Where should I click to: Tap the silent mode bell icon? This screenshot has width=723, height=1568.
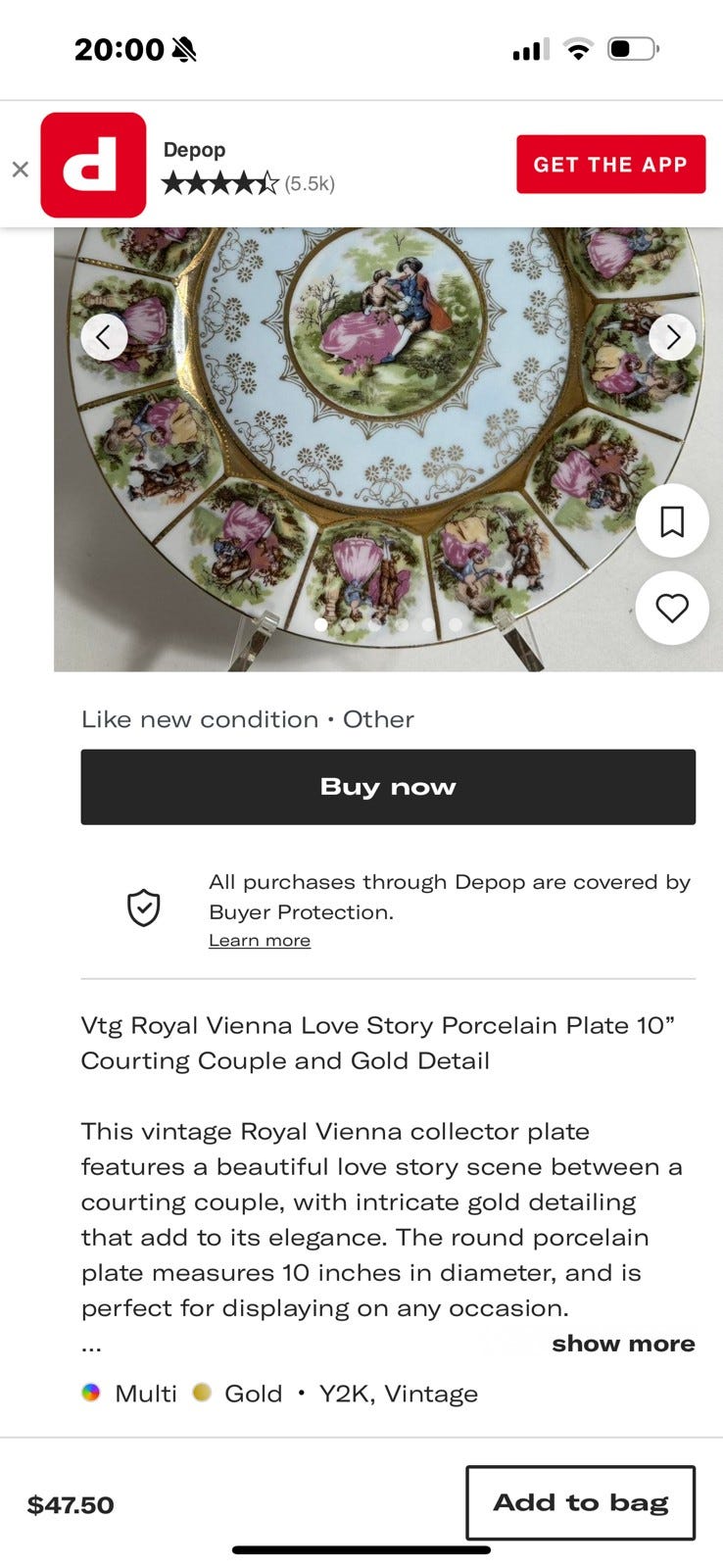pos(183,49)
